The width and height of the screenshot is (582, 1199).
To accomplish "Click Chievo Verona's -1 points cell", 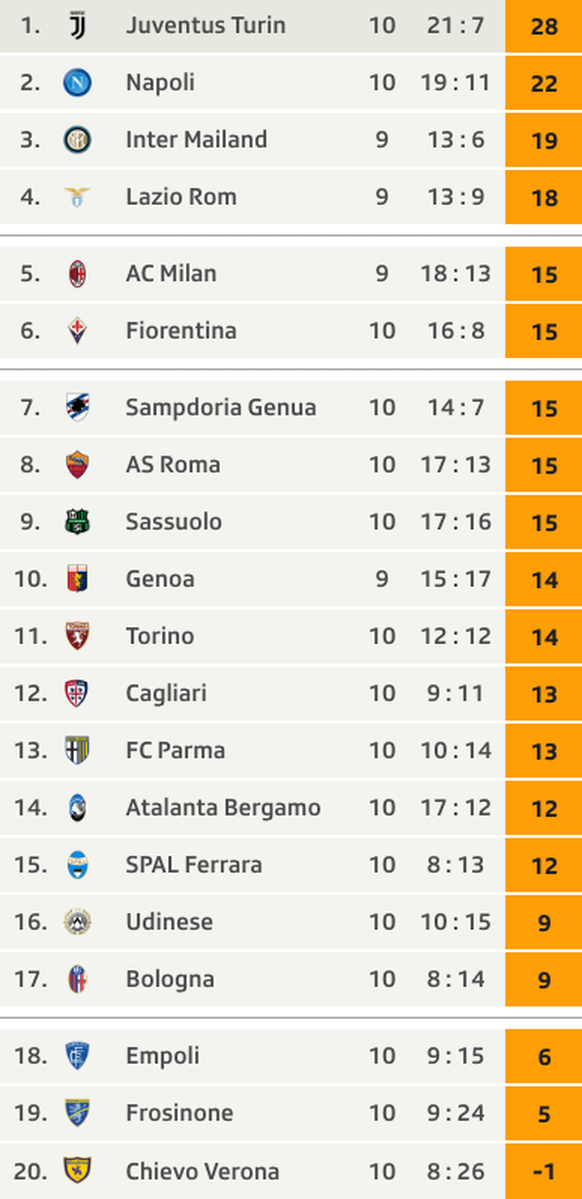I will pyautogui.click(x=544, y=1171).
